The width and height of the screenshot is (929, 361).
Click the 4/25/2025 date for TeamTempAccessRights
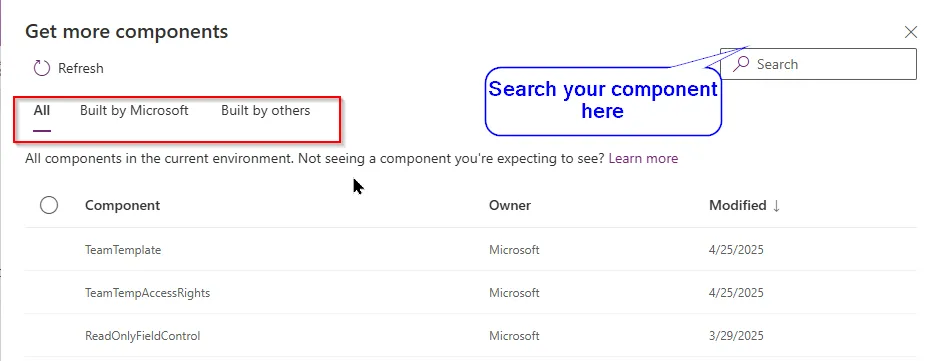(x=736, y=293)
